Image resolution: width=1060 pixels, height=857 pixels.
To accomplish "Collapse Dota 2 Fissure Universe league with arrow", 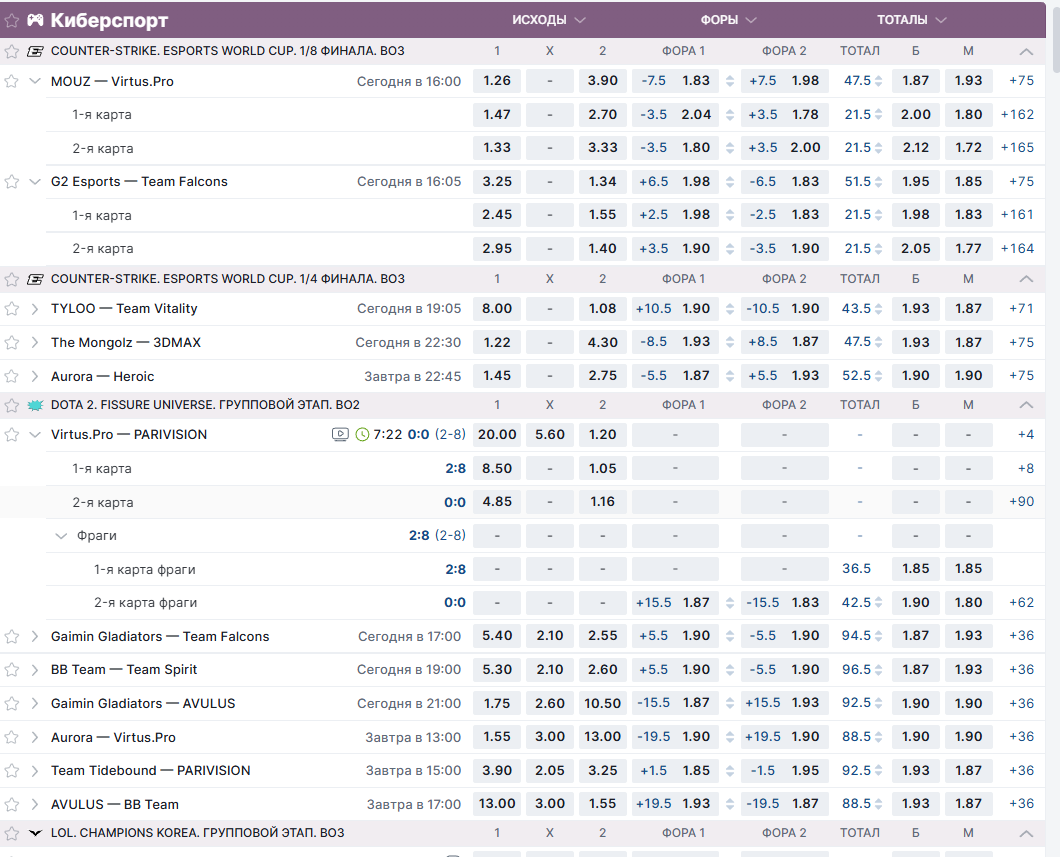I will pyautogui.click(x=1025, y=405).
